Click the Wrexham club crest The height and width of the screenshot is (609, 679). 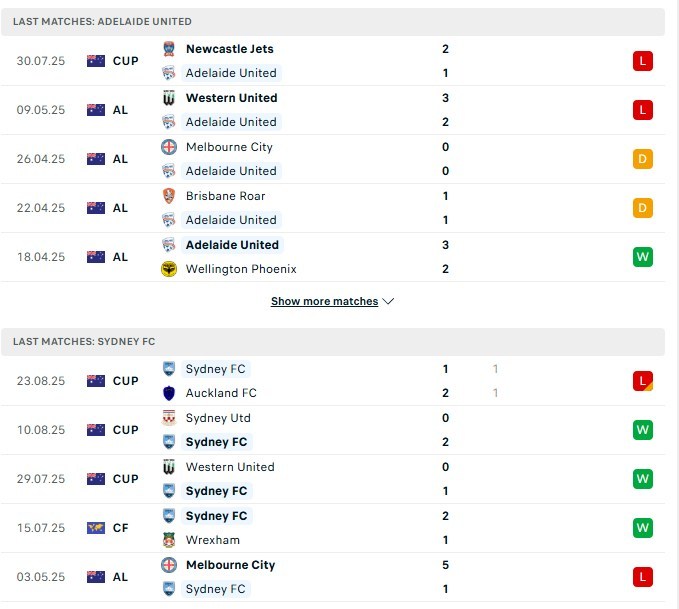pos(169,540)
